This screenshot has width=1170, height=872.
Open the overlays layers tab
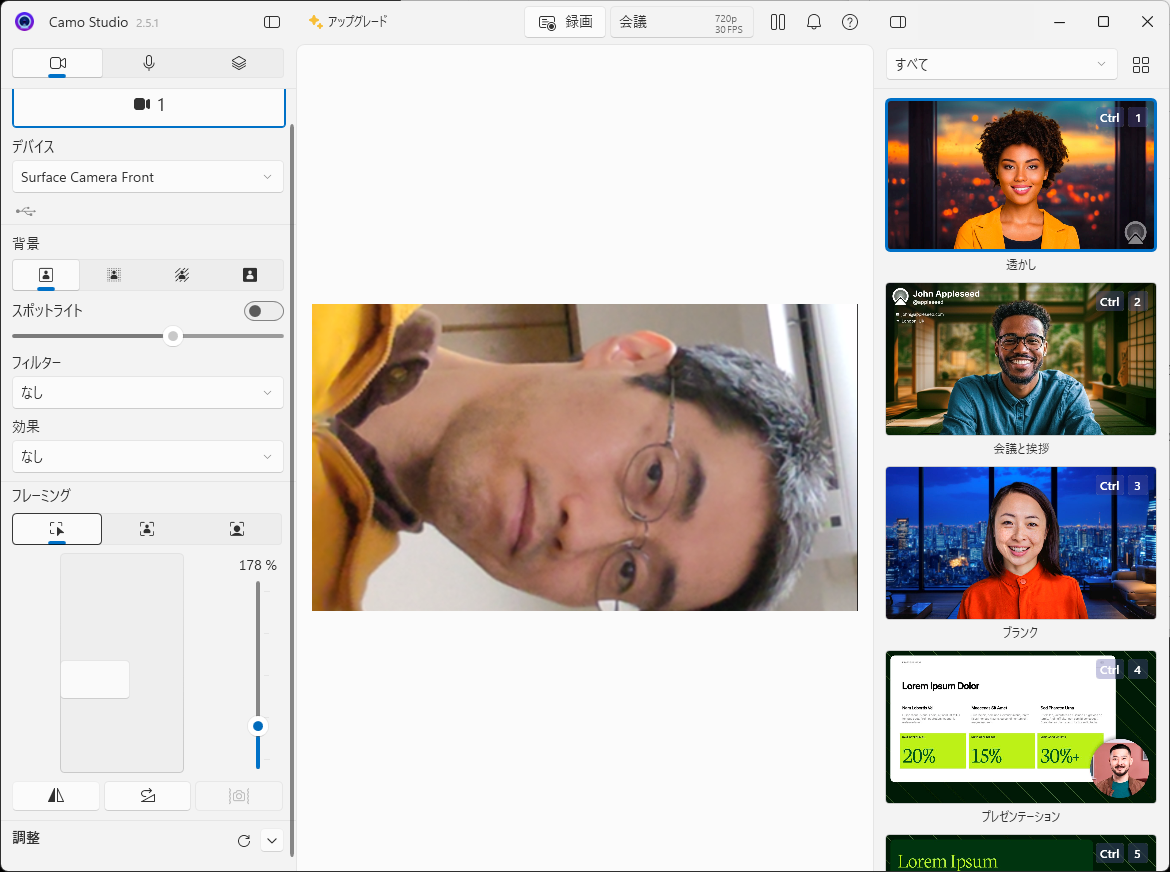(238, 63)
